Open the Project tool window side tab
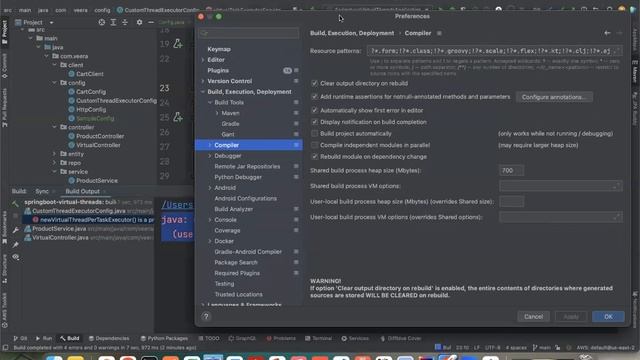The height and width of the screenshot is (360, 640). [x=4, y=32]
